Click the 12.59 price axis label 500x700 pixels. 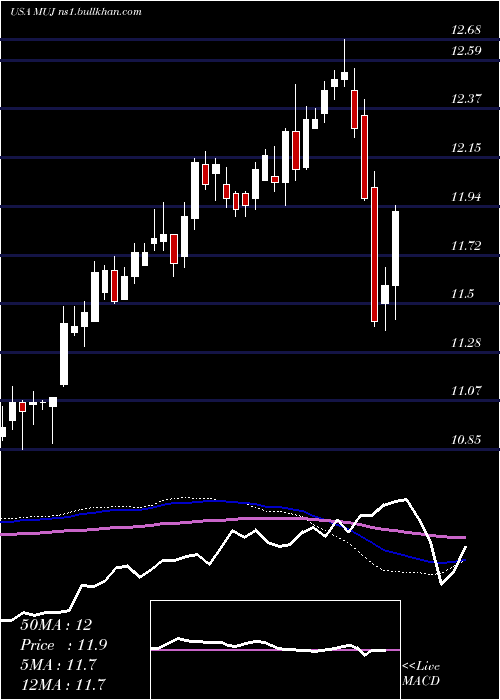tap(466, 50)
